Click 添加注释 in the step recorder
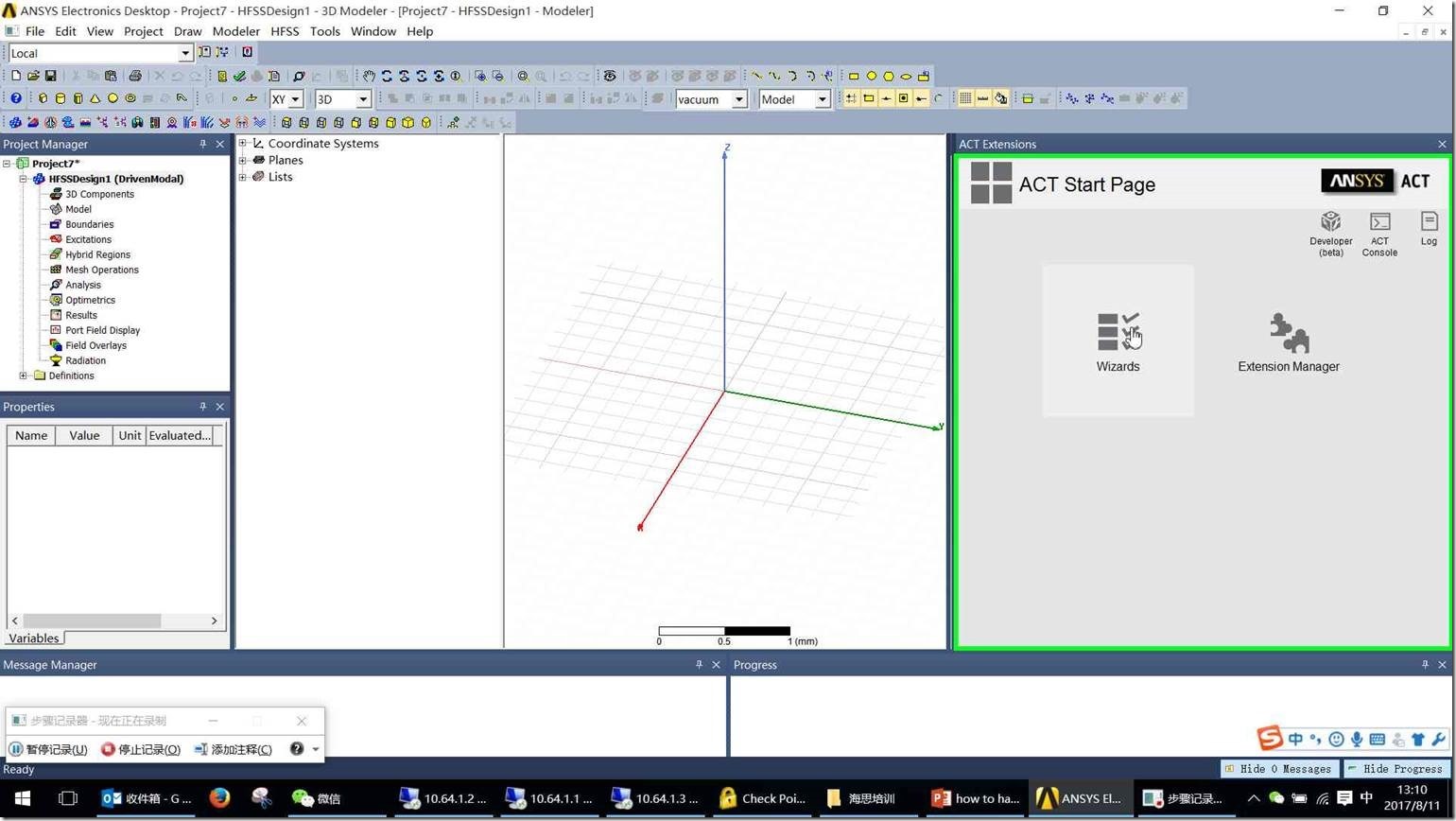 (x=233, y=749)
